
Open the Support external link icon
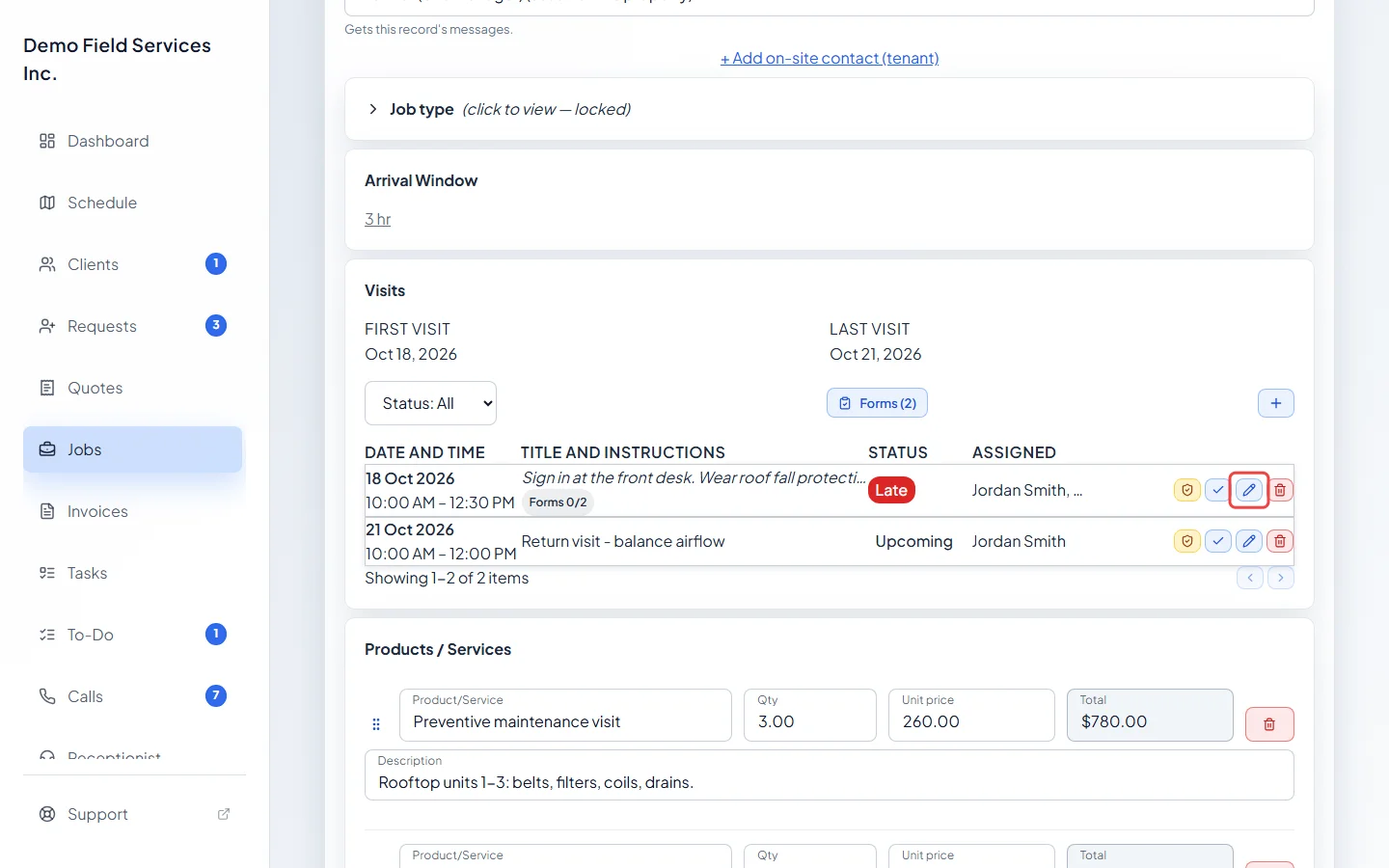click(224, 814)
